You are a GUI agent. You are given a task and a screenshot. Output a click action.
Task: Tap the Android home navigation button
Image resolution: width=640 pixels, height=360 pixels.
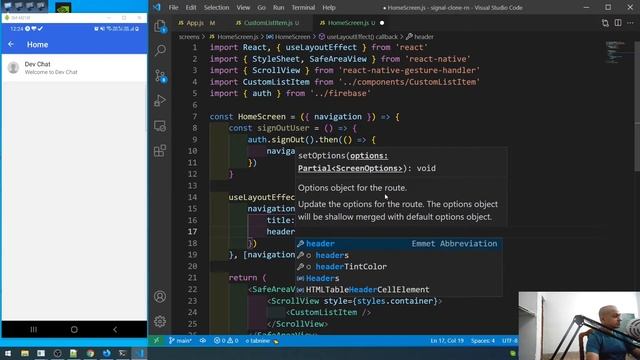click(74, 329)
